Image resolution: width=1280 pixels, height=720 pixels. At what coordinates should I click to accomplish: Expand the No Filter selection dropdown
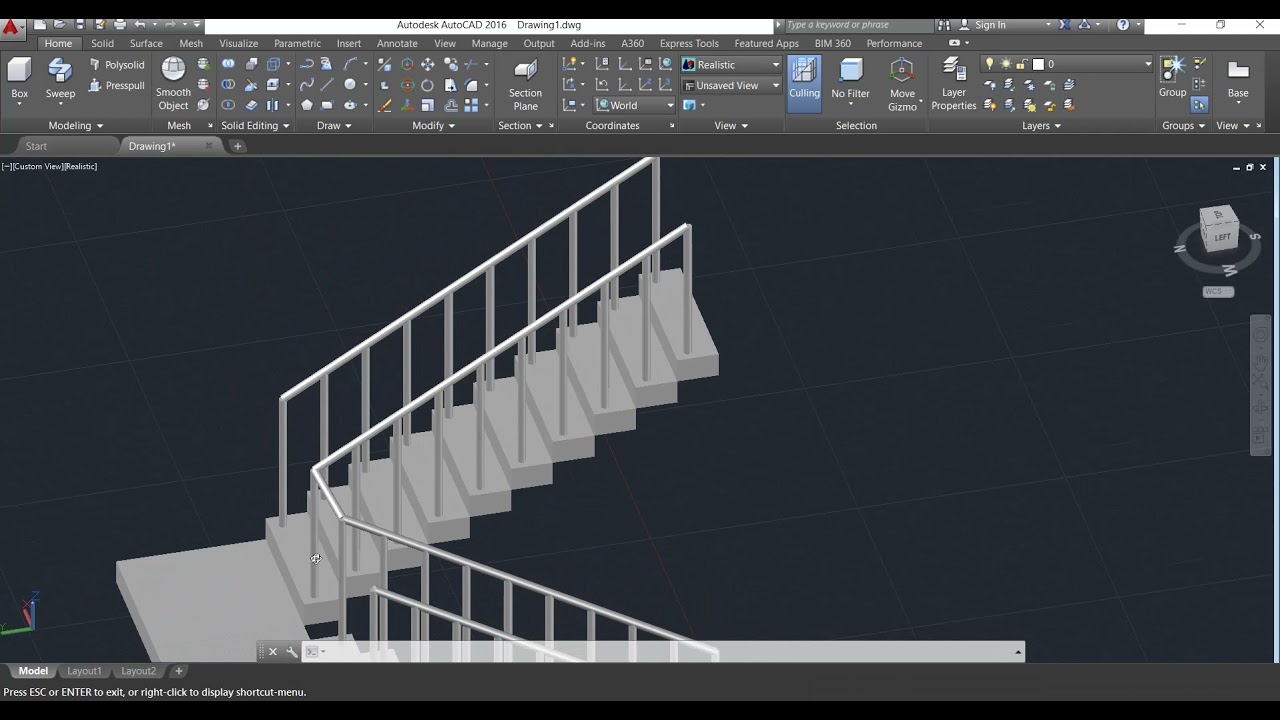[850, 104]
